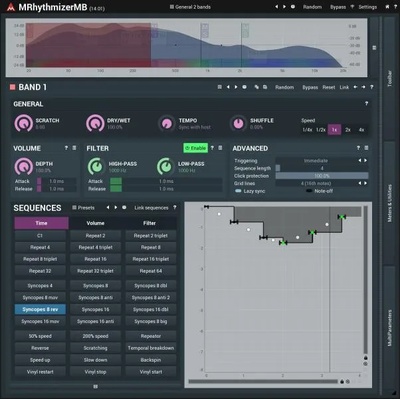
Task: Click the Low-pass filter knob
Action: 165,166
